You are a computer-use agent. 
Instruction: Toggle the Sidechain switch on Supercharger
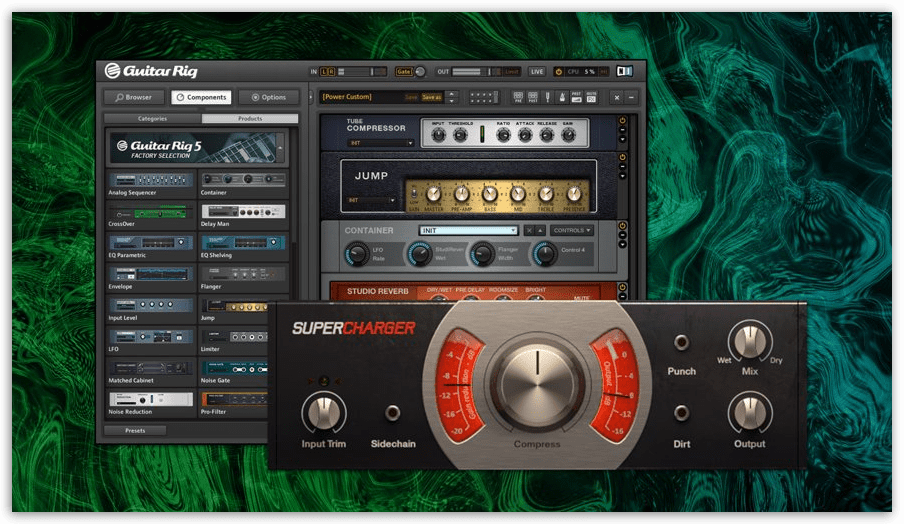tap(393, 413)
